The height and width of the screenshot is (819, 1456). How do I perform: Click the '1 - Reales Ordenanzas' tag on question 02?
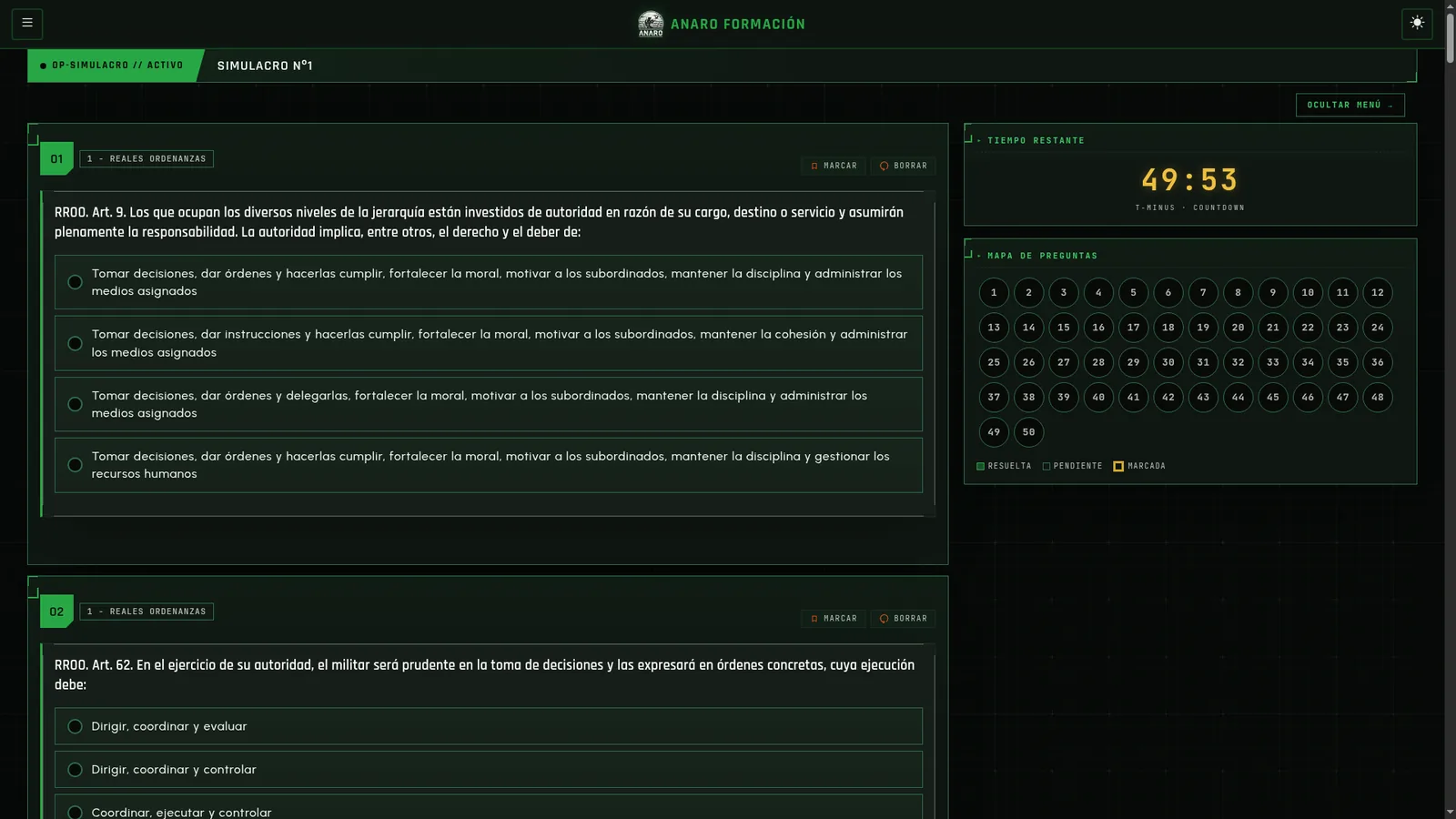pos(147,612)
